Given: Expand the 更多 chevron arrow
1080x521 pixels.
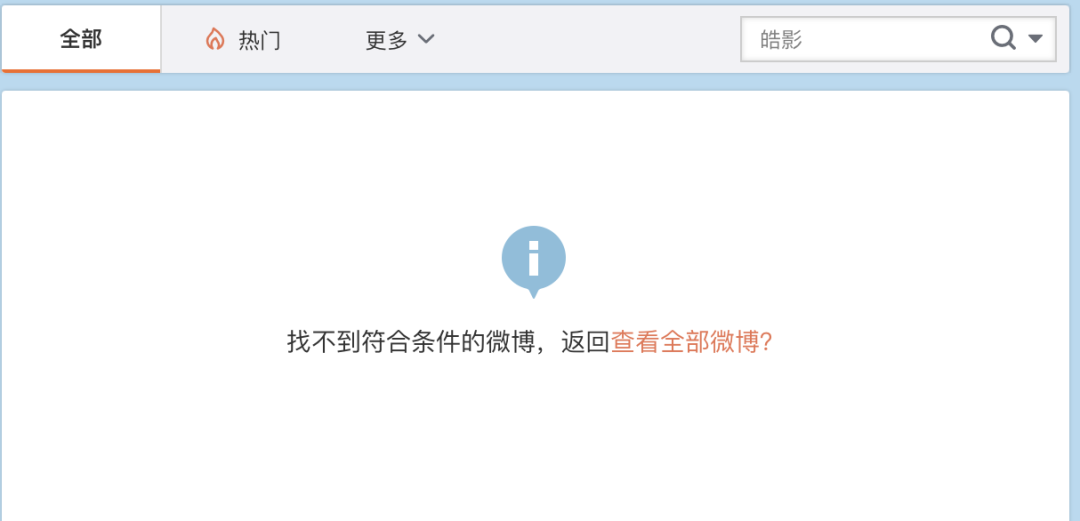Looking at the screenshot, I should (426, 39).
